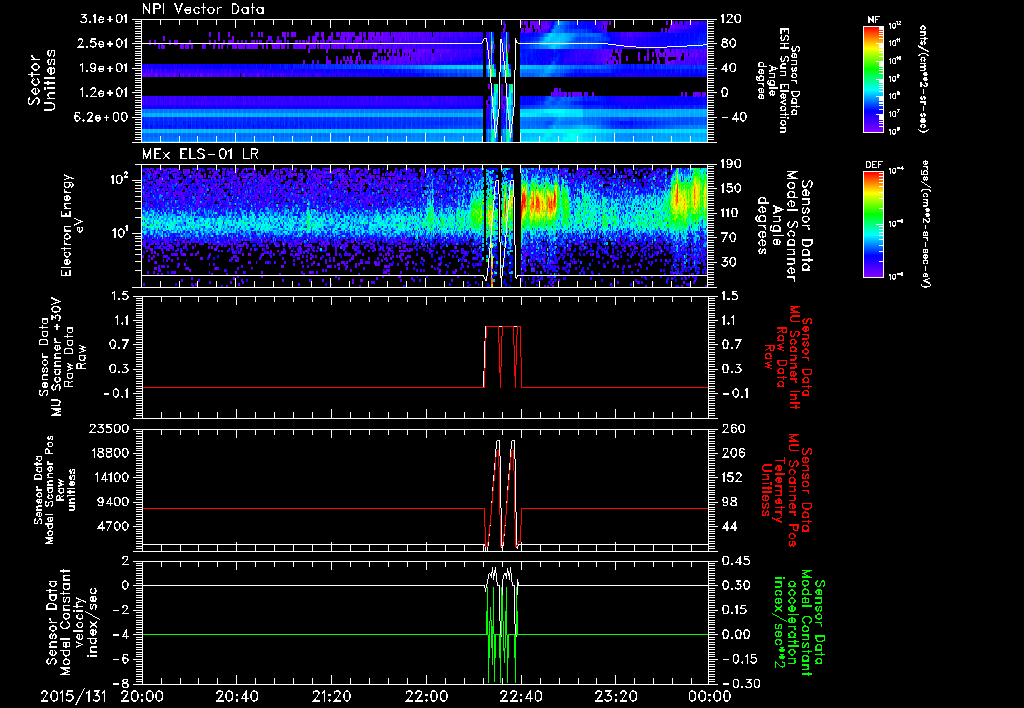
Task: Select the 'DEF' colorbar label
Action: [x=874, y=165]
